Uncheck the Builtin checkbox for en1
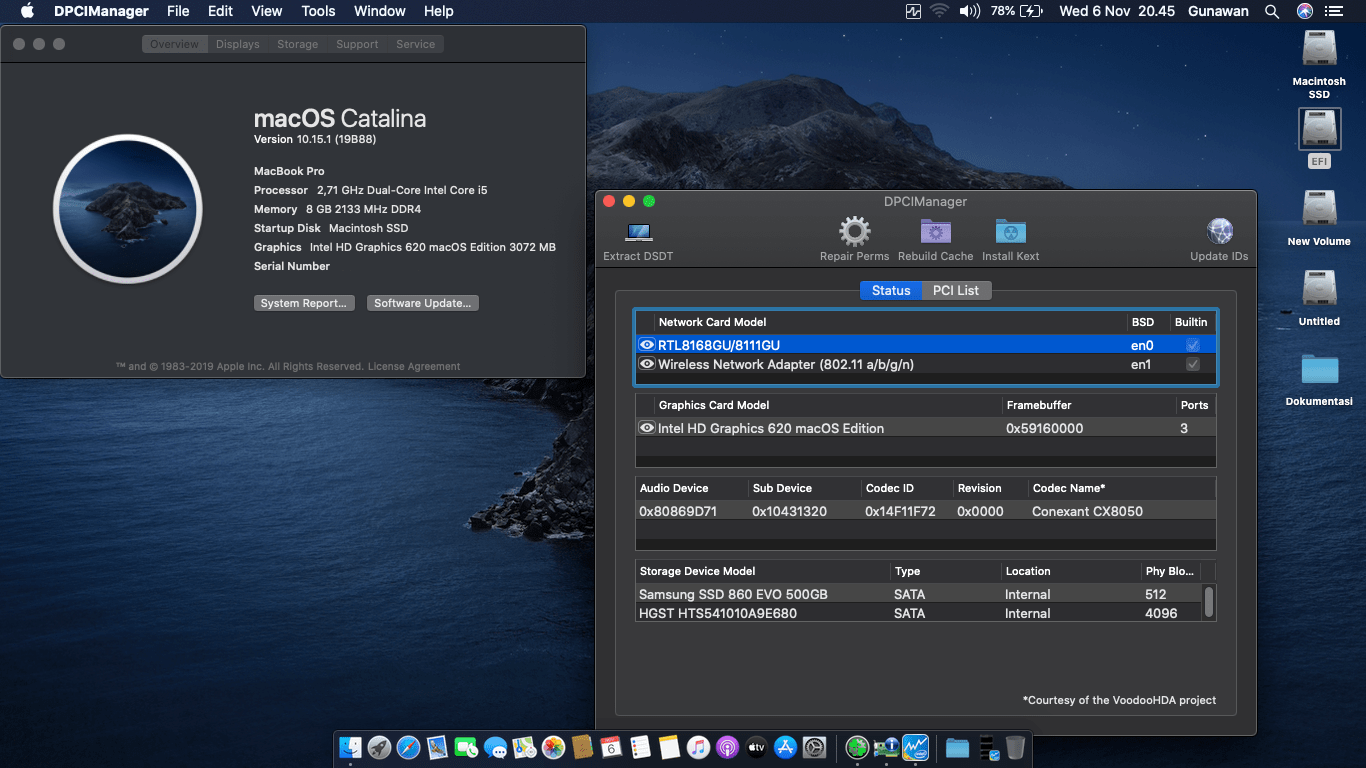1366x768 pixels. (1192, 364)
